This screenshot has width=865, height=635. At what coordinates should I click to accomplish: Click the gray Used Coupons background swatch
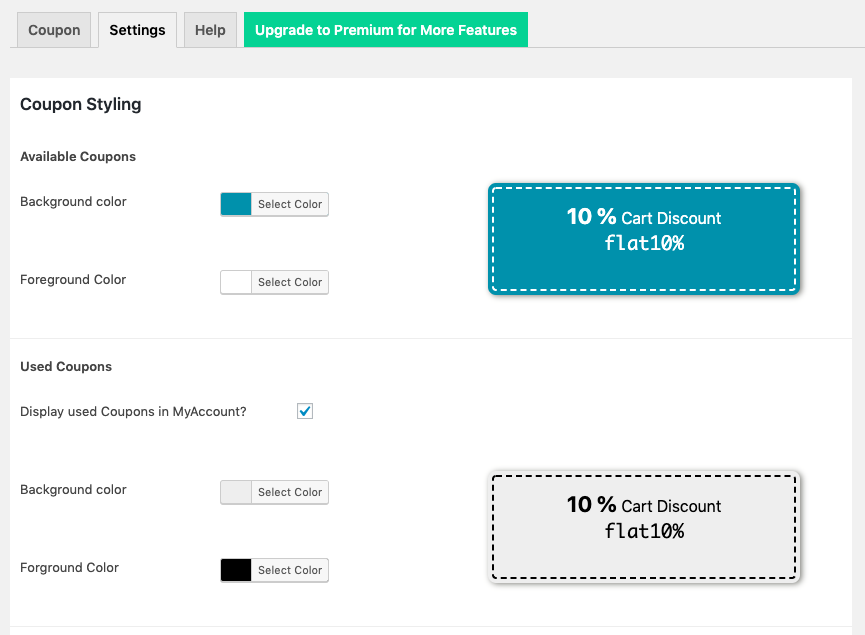[236, 492]
